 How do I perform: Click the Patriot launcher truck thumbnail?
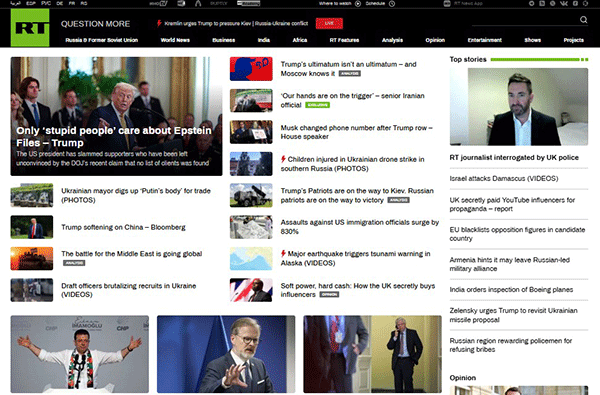pyautogui.click(x=251, y=195)
